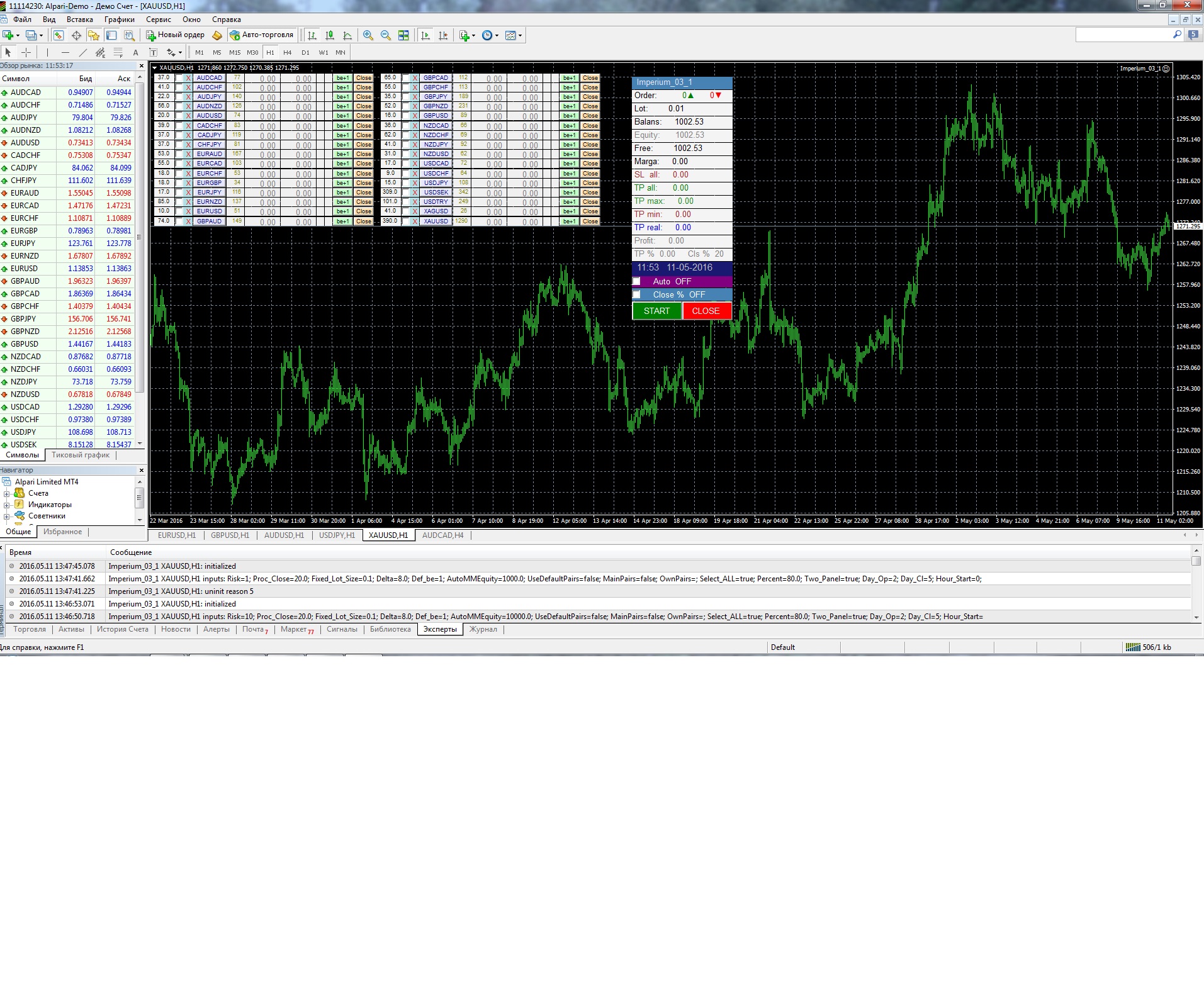Expand the Советники tree node
The width and height of the screenshot is (1204, 984).
click(x=7, y=516)
